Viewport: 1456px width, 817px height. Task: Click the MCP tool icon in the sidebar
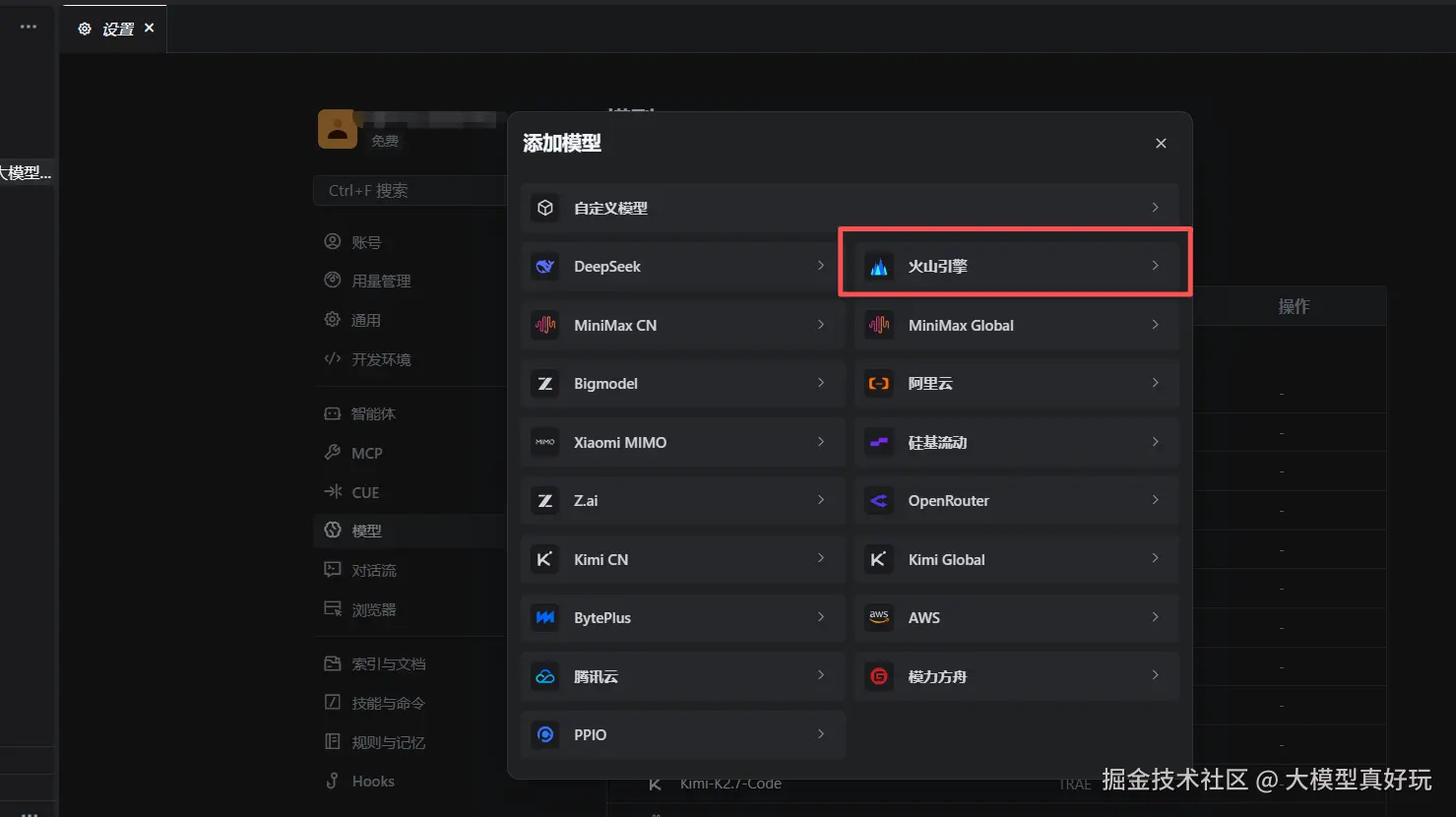pyautogui.click(x=333, y=453)
